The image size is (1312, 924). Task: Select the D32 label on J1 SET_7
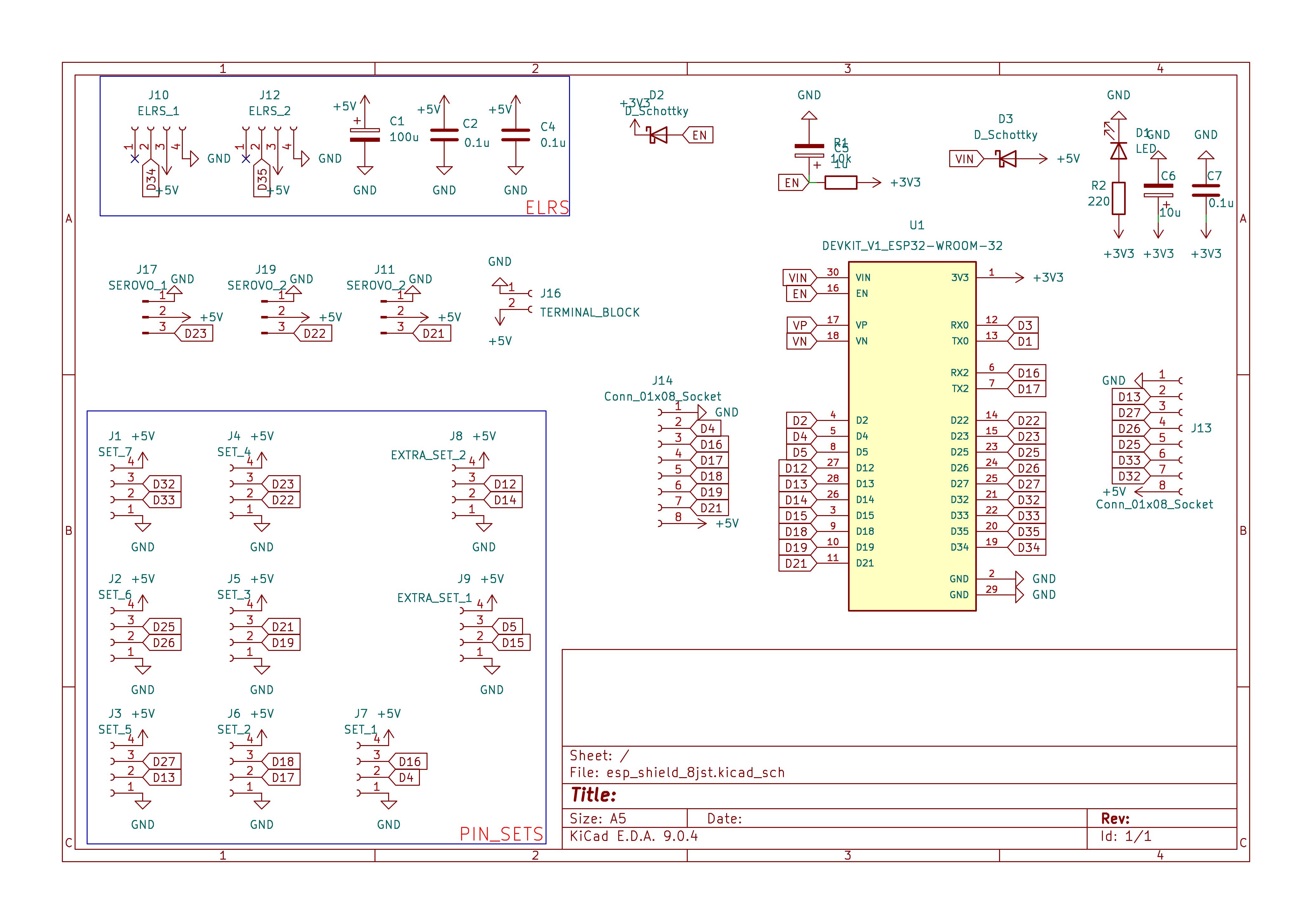[x=162, y=484]
